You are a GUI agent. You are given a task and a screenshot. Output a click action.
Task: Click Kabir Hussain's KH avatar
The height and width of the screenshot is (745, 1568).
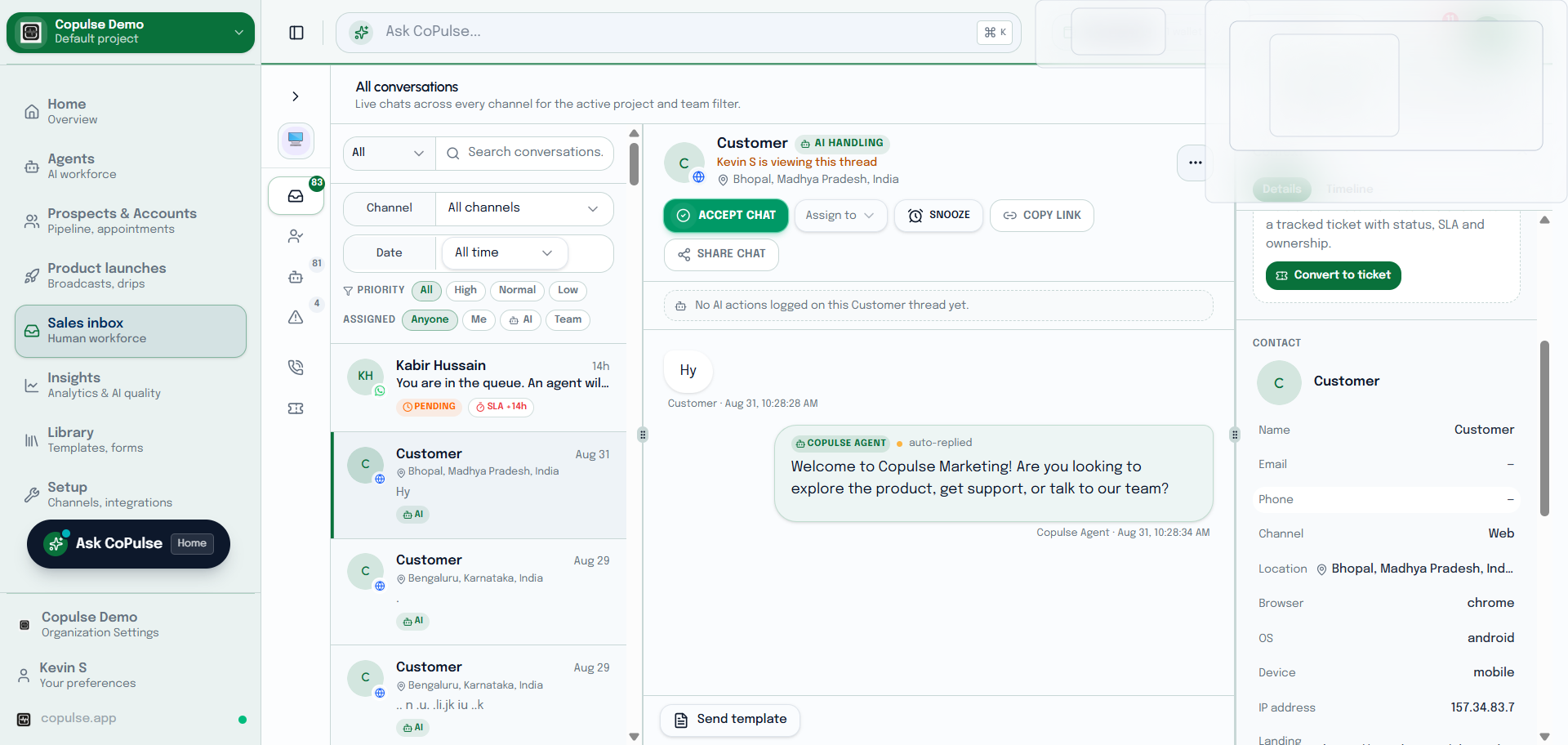(x=366, y=376)
